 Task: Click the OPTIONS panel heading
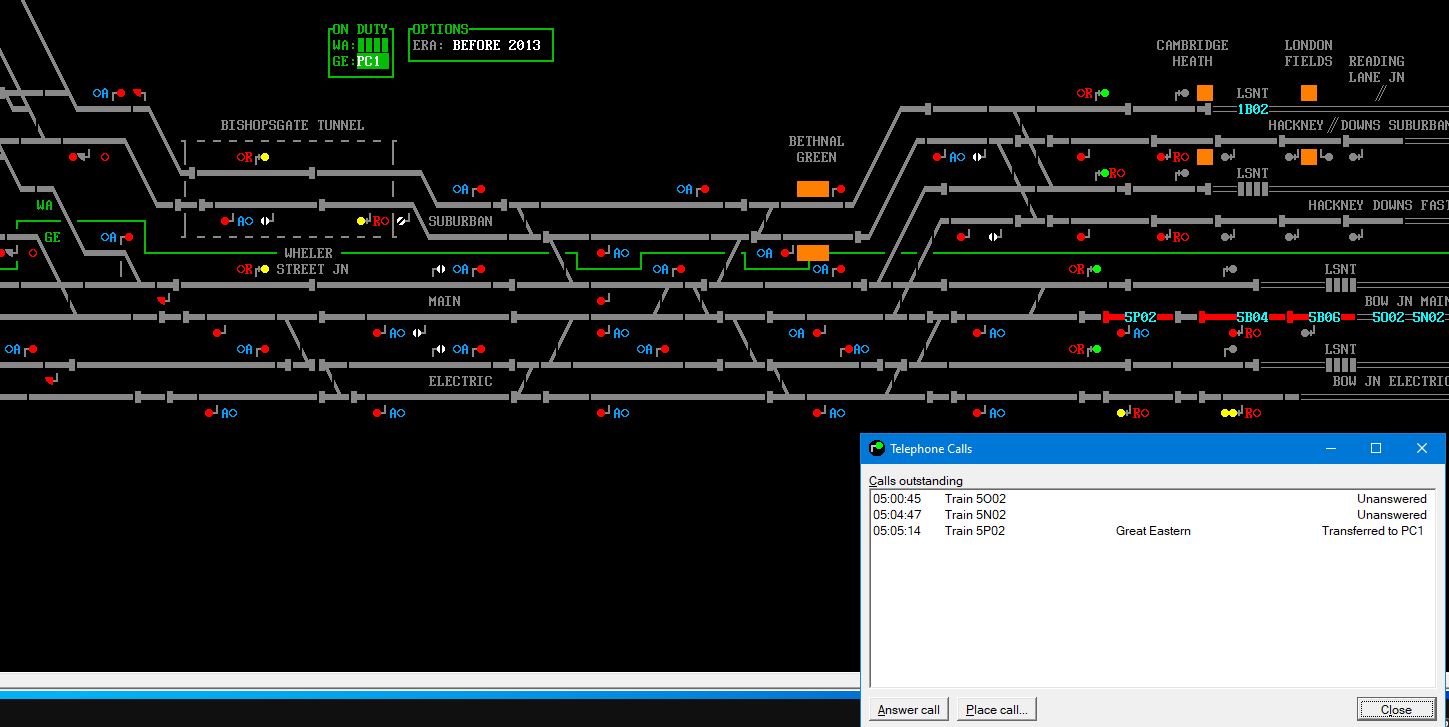(x=441, y=30)
